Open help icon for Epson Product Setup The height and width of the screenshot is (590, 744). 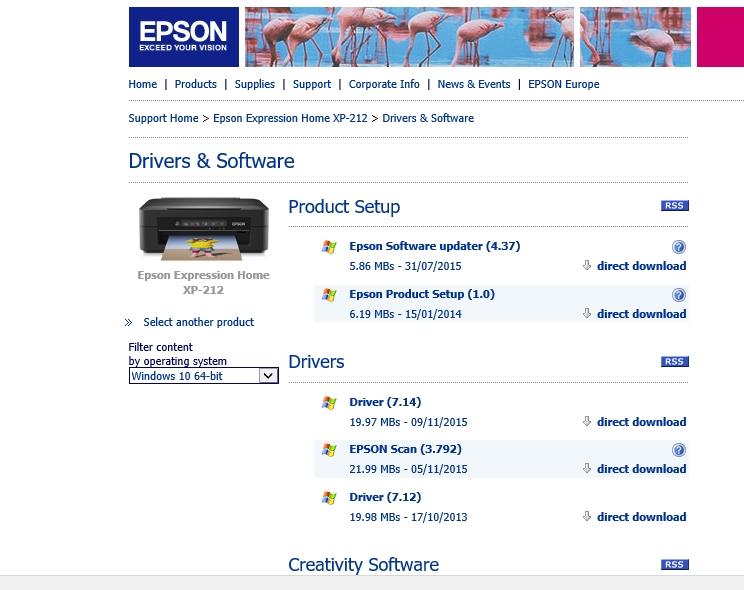pos(679,295)
